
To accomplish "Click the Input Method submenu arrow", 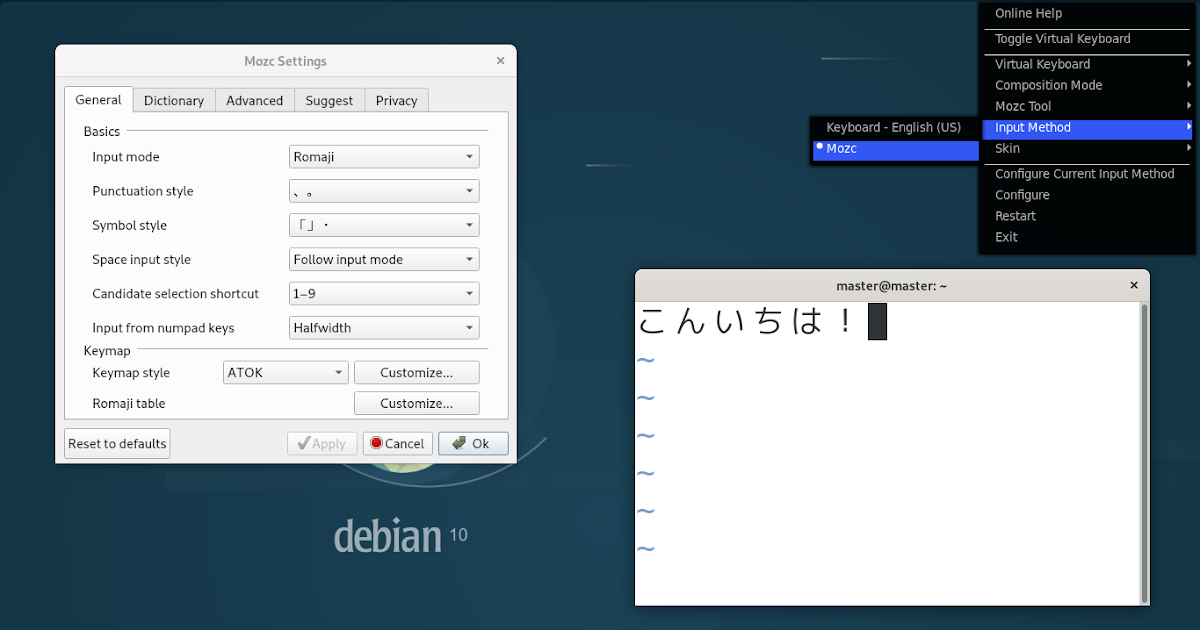I will tap(1190, 127).
